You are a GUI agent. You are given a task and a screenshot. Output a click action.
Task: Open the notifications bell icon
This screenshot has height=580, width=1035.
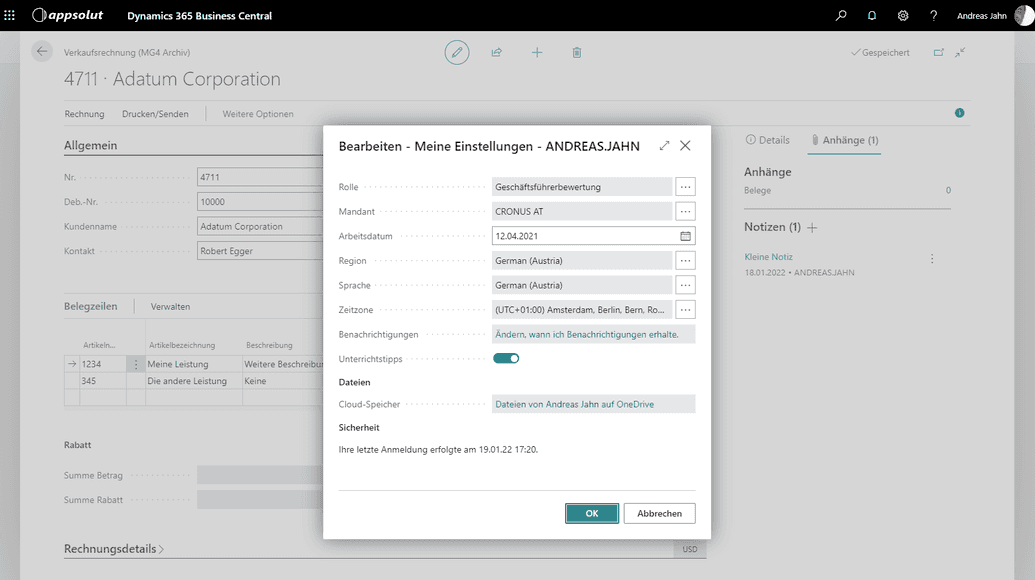tap(872, 16)
